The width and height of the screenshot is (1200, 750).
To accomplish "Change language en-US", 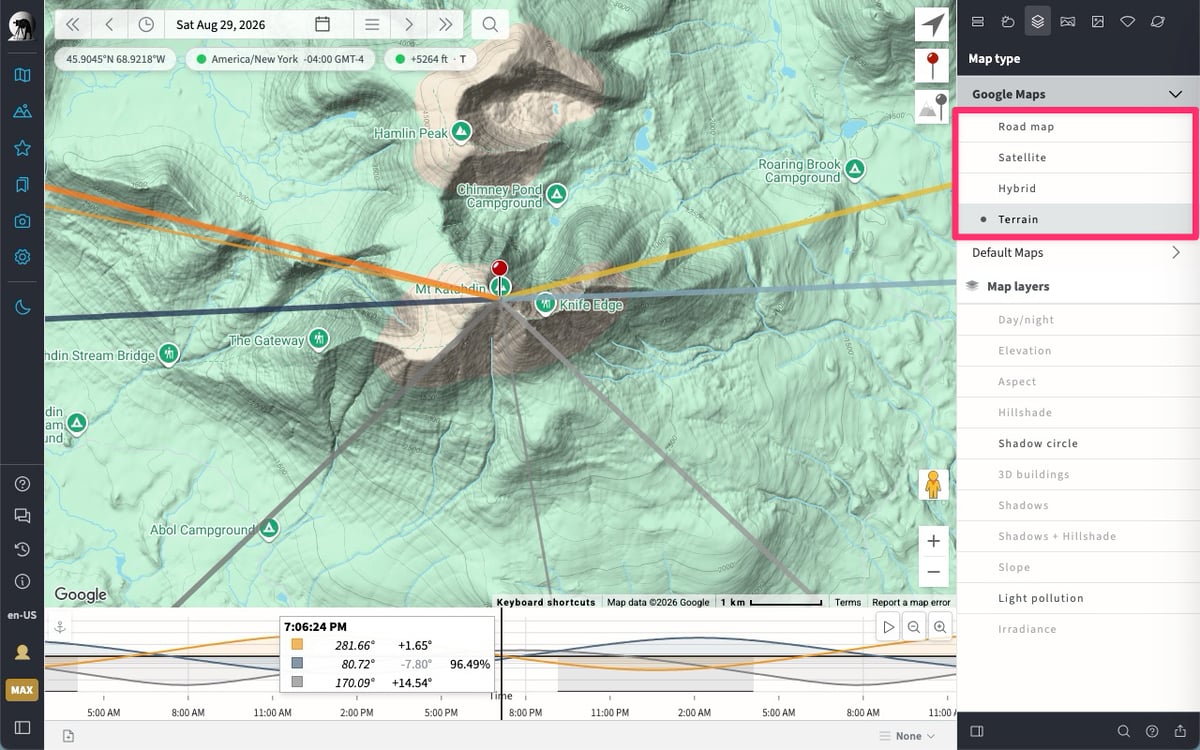I will point(22,615).
